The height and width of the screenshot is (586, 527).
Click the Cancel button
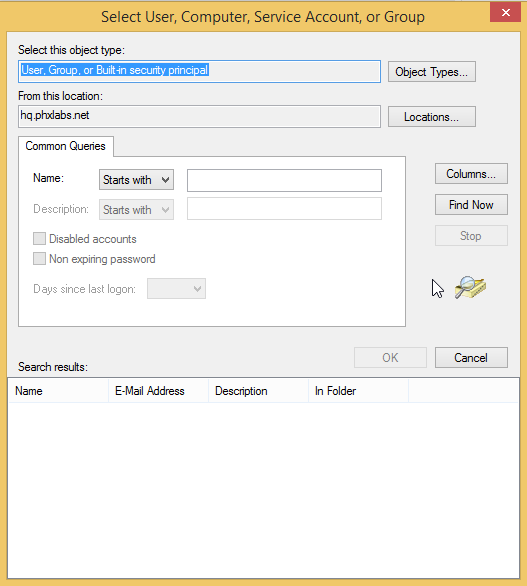[471, 358]
